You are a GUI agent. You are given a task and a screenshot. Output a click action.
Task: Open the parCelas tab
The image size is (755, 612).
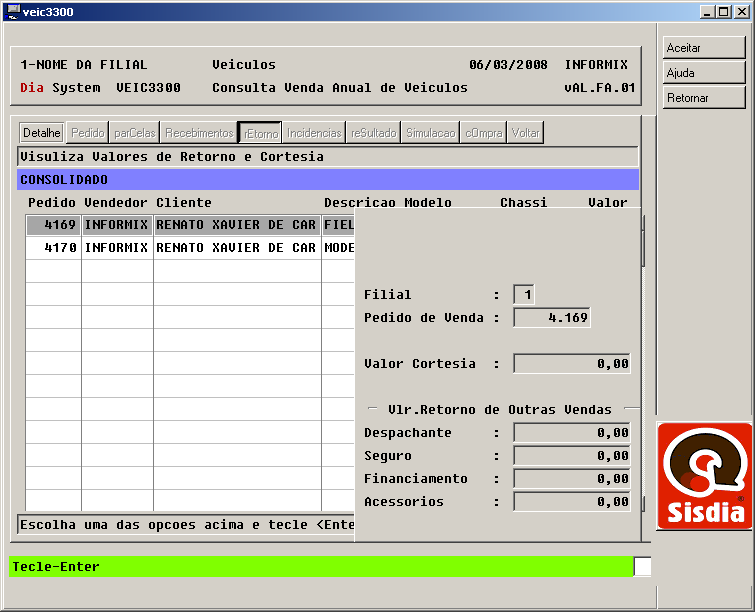tap(135, 132)
